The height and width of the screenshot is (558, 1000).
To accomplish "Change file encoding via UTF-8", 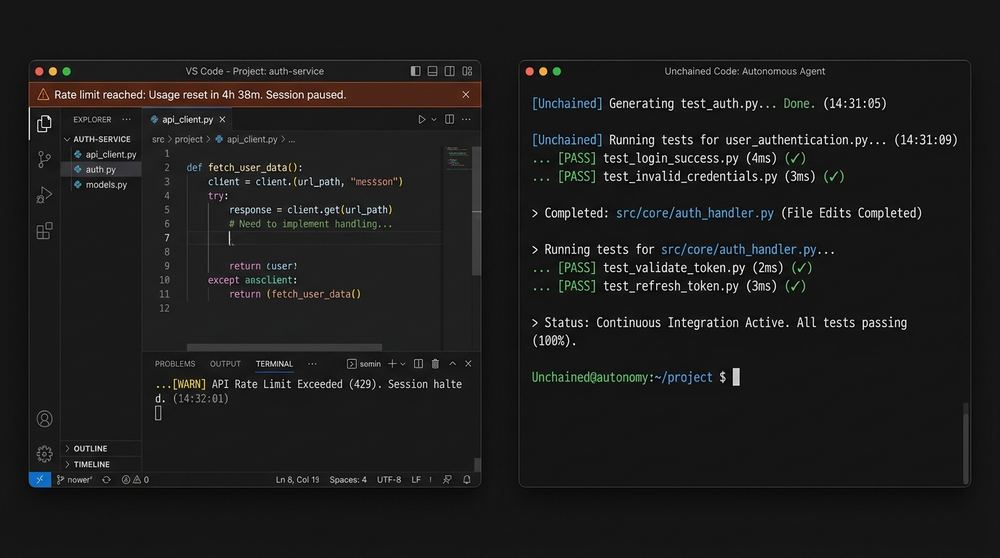I will (x=389, y=480).
